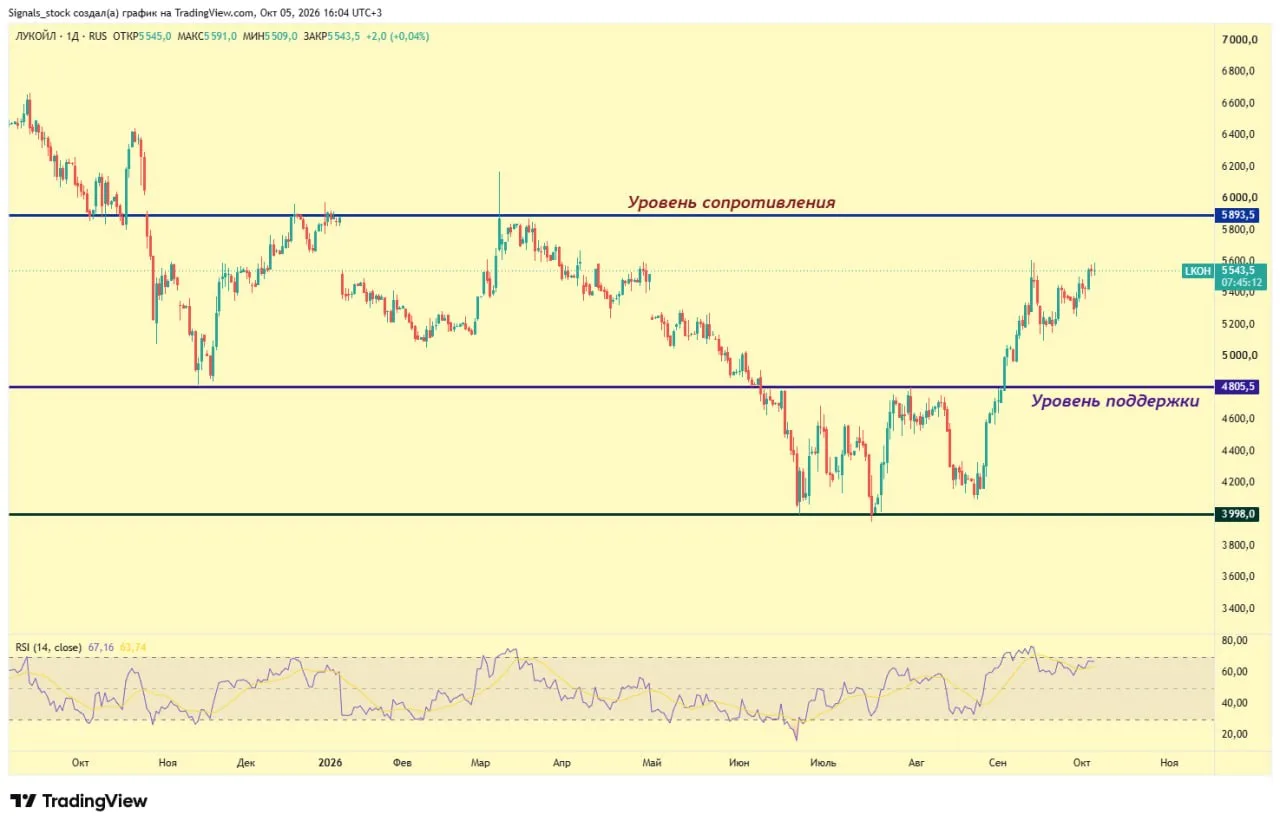Click the 'Уровень поддержки' label
This screenshot has width=1280, height=827.
(x=1114, y=401)
